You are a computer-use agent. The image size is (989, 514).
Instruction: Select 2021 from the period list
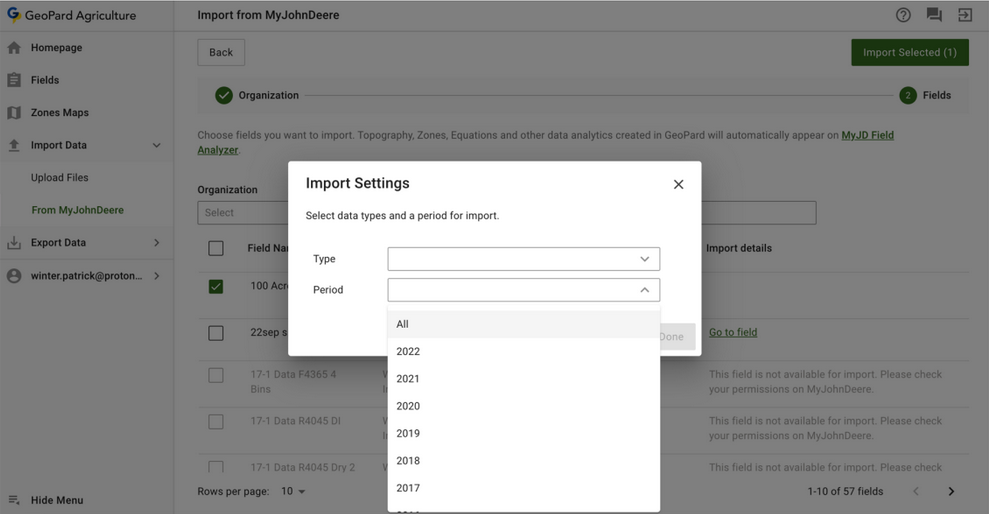coord(408,379)
